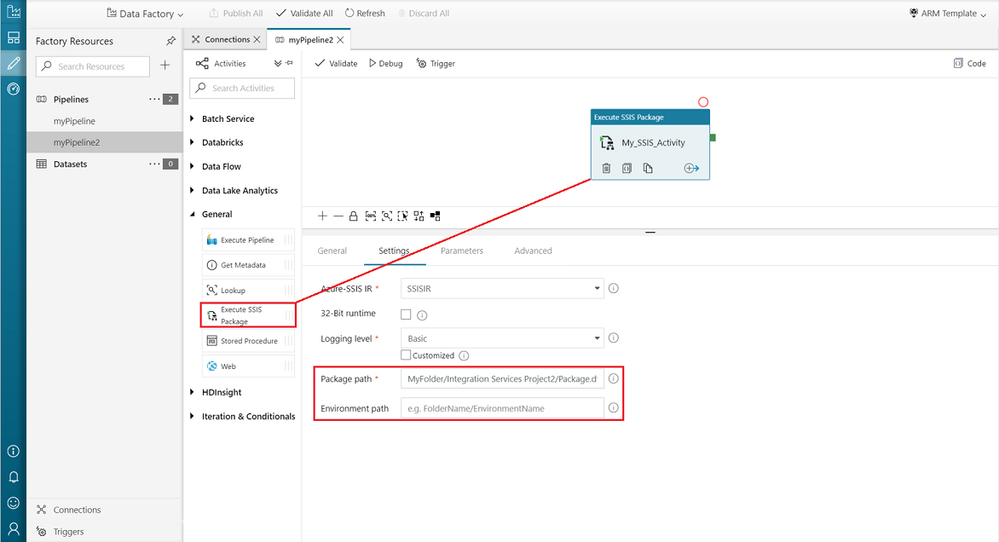The height and width of the screenshot is (542, 999).
Task: Switch to the Advanced tab
Action: point(533,251)
